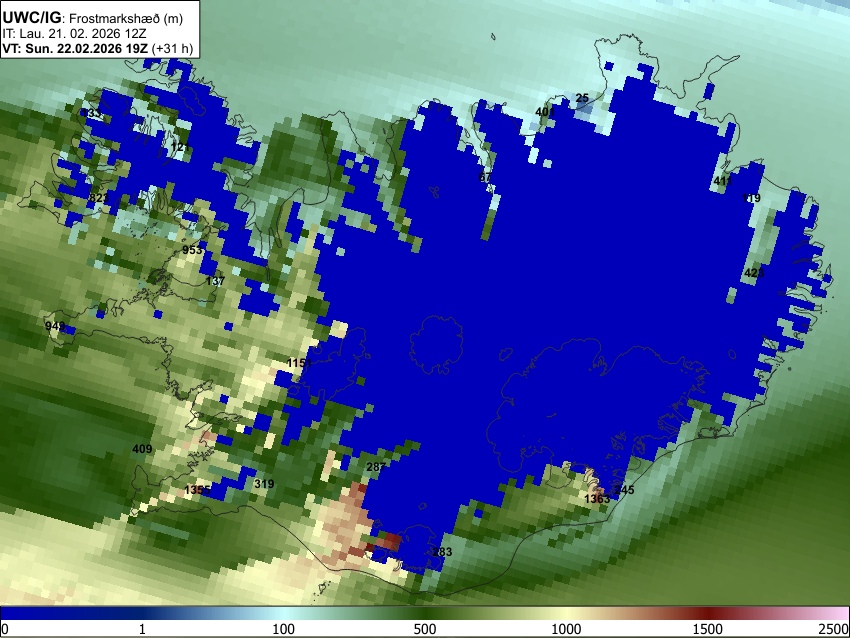Screen dimensions: 850x638
Task: Click the map value label '245'
Action: click(x=624, y=489)
